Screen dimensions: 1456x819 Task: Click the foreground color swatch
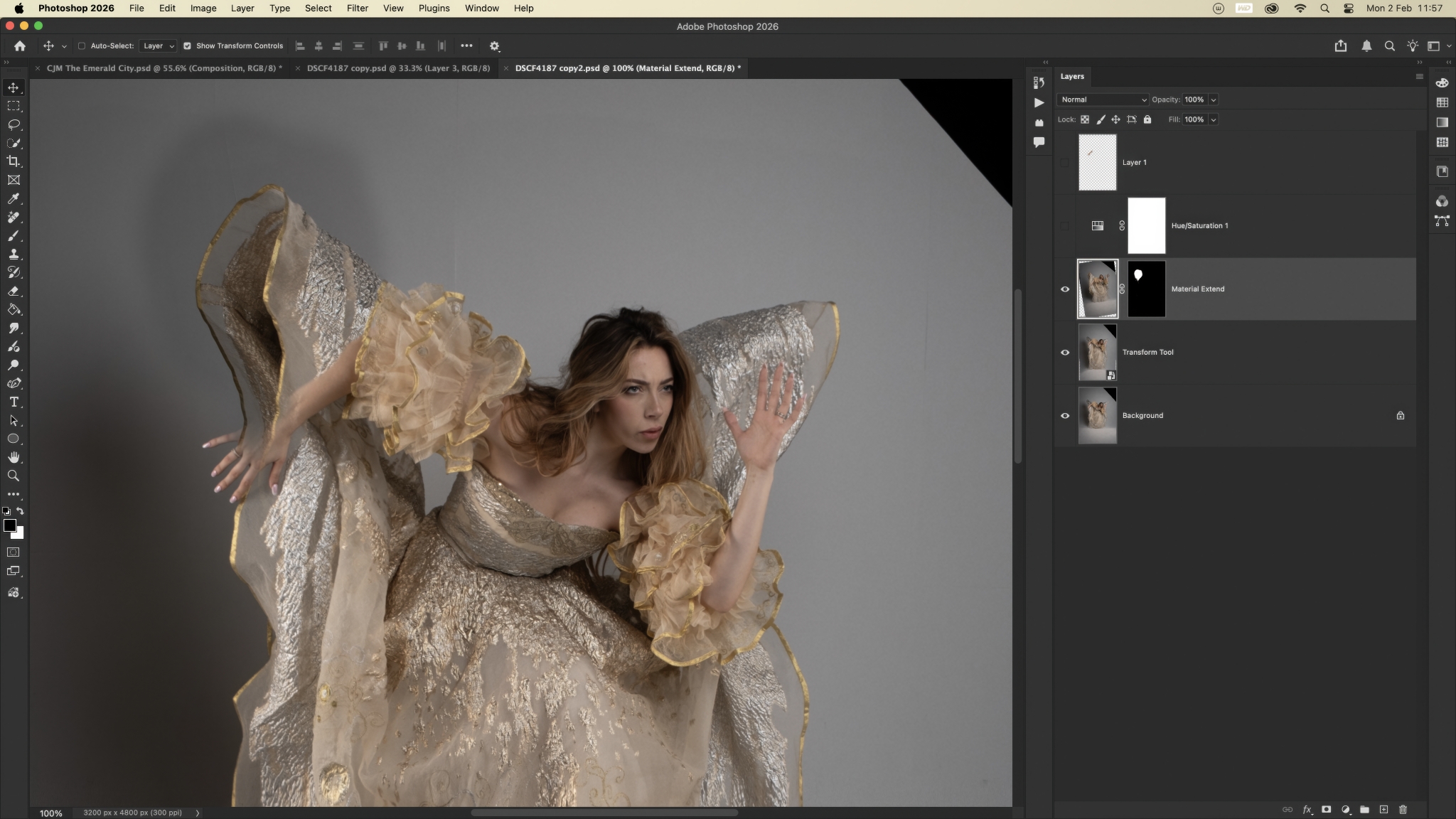9,525
